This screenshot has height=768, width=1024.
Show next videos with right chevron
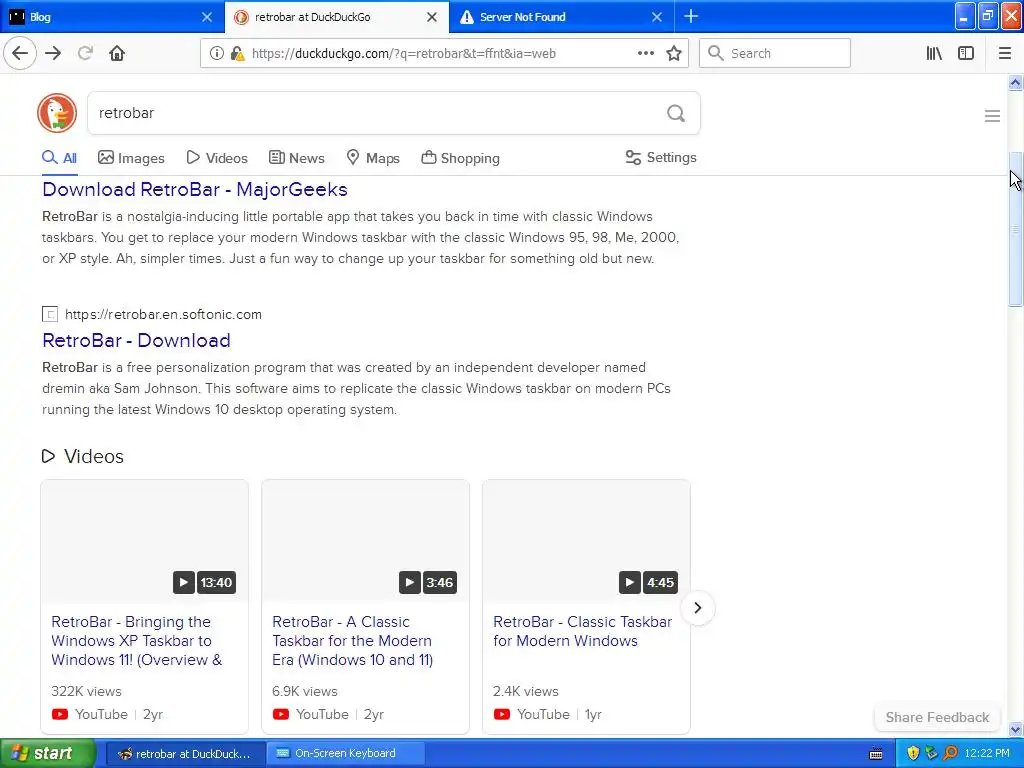(x=697, y=607)
